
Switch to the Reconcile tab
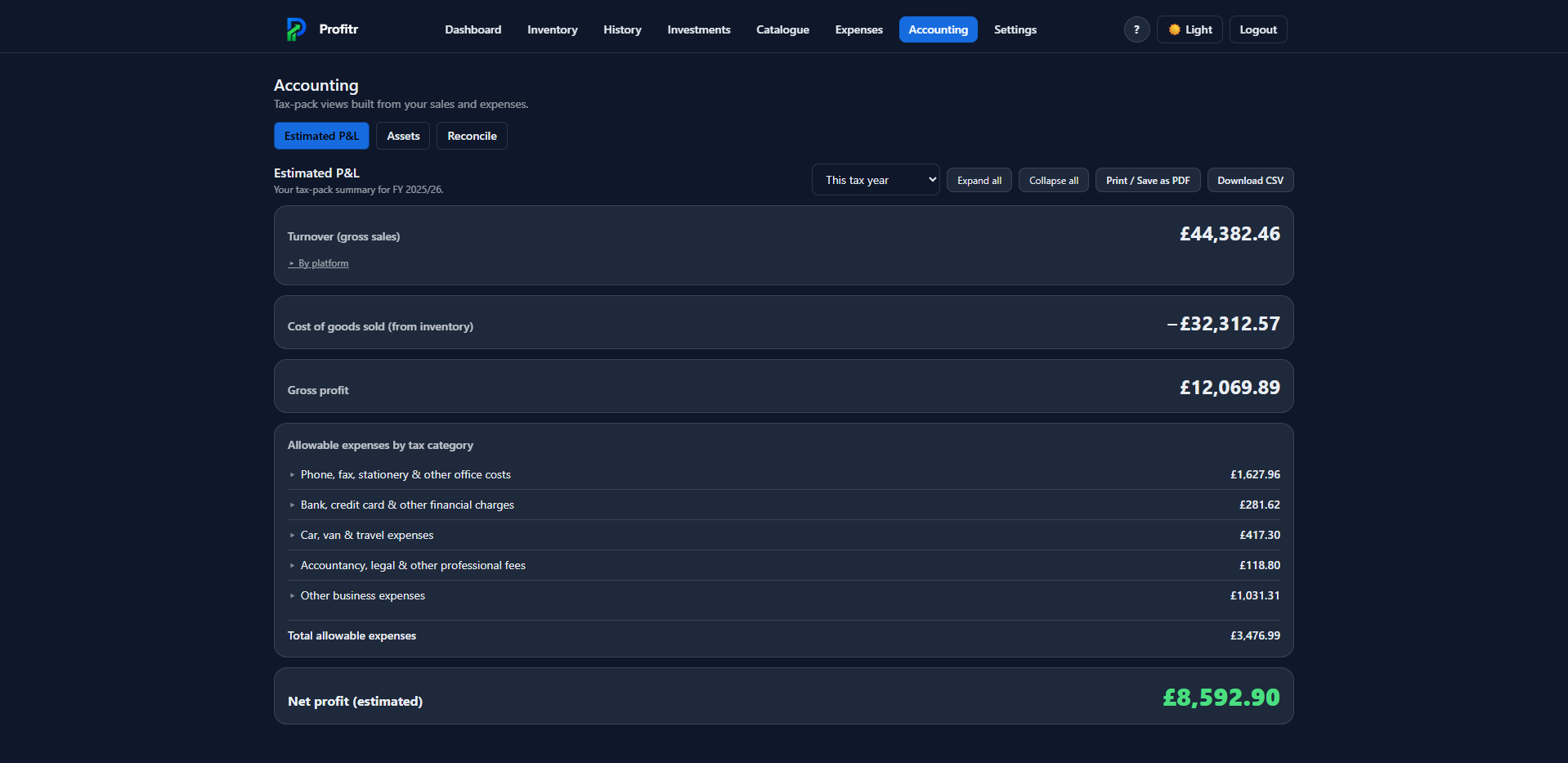click(x=472, y=136)
